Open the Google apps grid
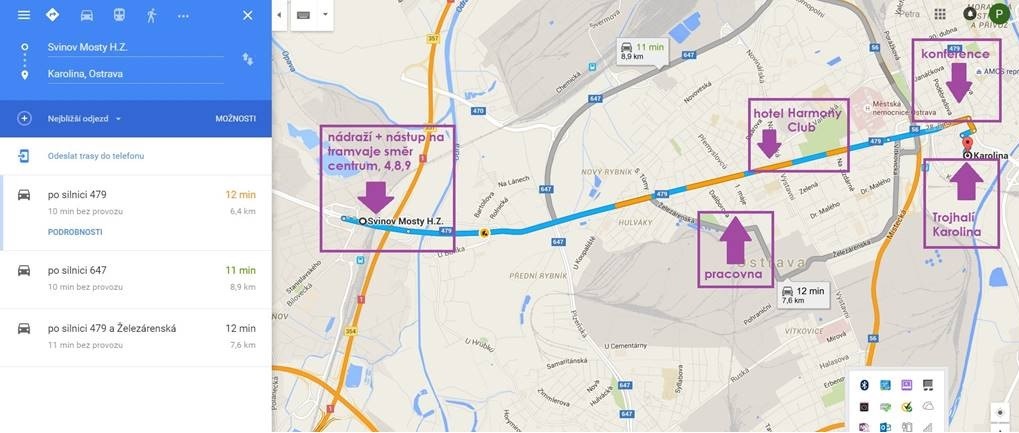 (940, 14)
